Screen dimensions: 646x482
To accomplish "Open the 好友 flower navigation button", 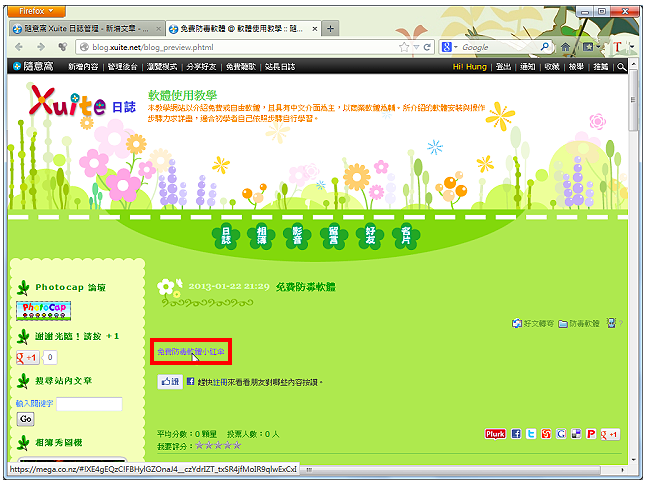I will coord(370,236).
